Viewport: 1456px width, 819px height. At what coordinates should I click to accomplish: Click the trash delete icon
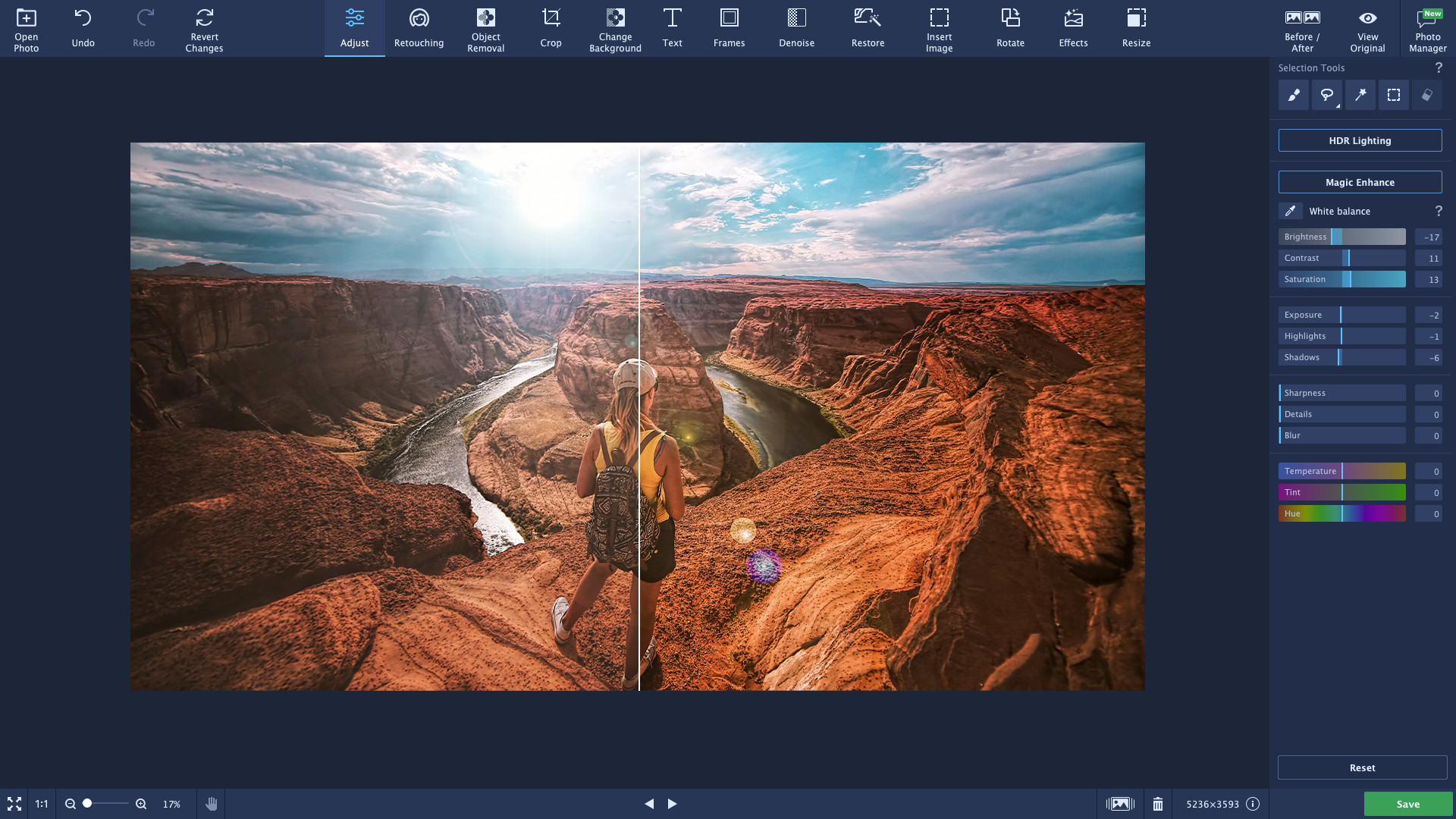[x=1158, y=804]
